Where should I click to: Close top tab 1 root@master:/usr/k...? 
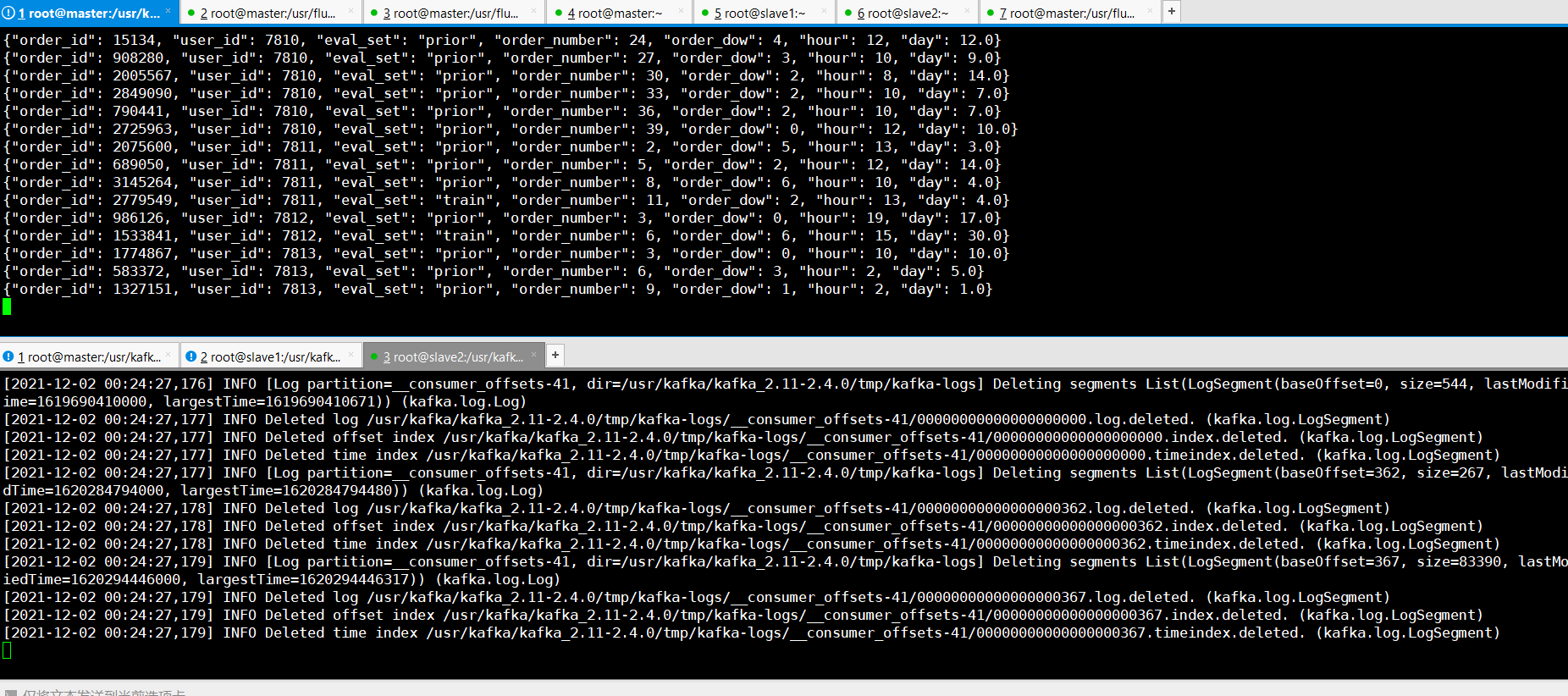[168, 12]
